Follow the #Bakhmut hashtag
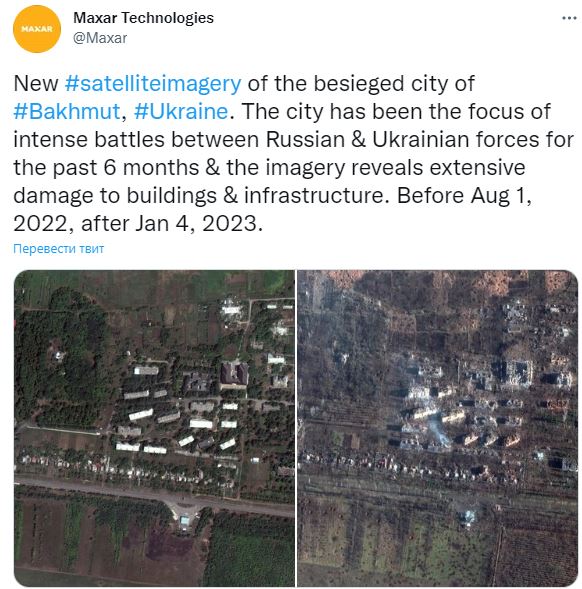Image resolution: width=582 pixels, height=589 pixels. click(67, 112)
